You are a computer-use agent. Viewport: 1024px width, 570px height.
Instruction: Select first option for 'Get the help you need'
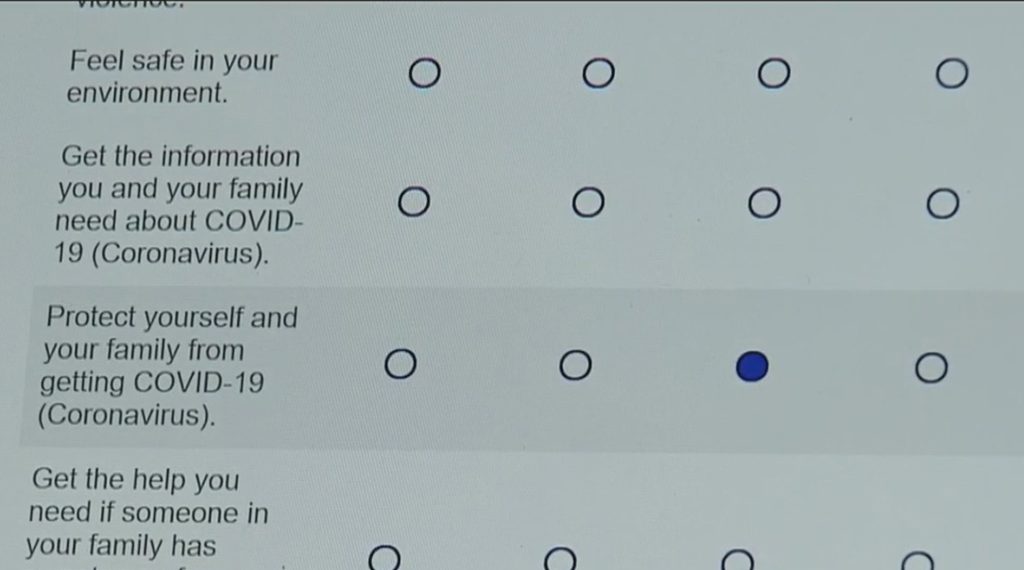coord(385,558)
